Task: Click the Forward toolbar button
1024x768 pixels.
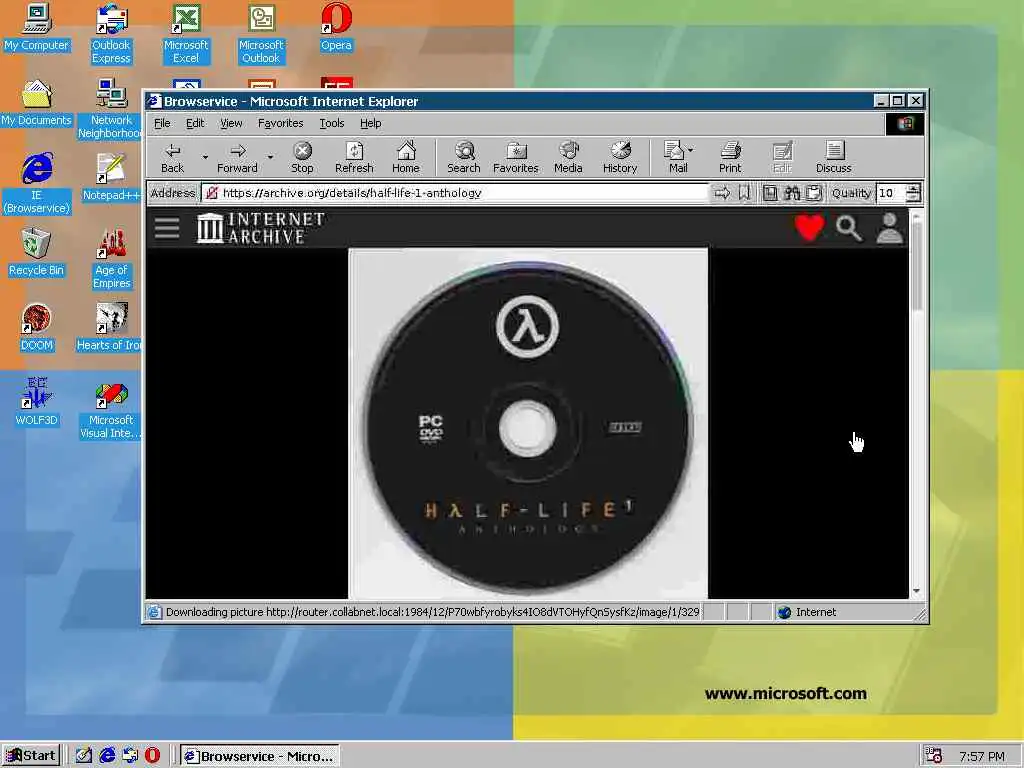Action: (x=237, y=157)
